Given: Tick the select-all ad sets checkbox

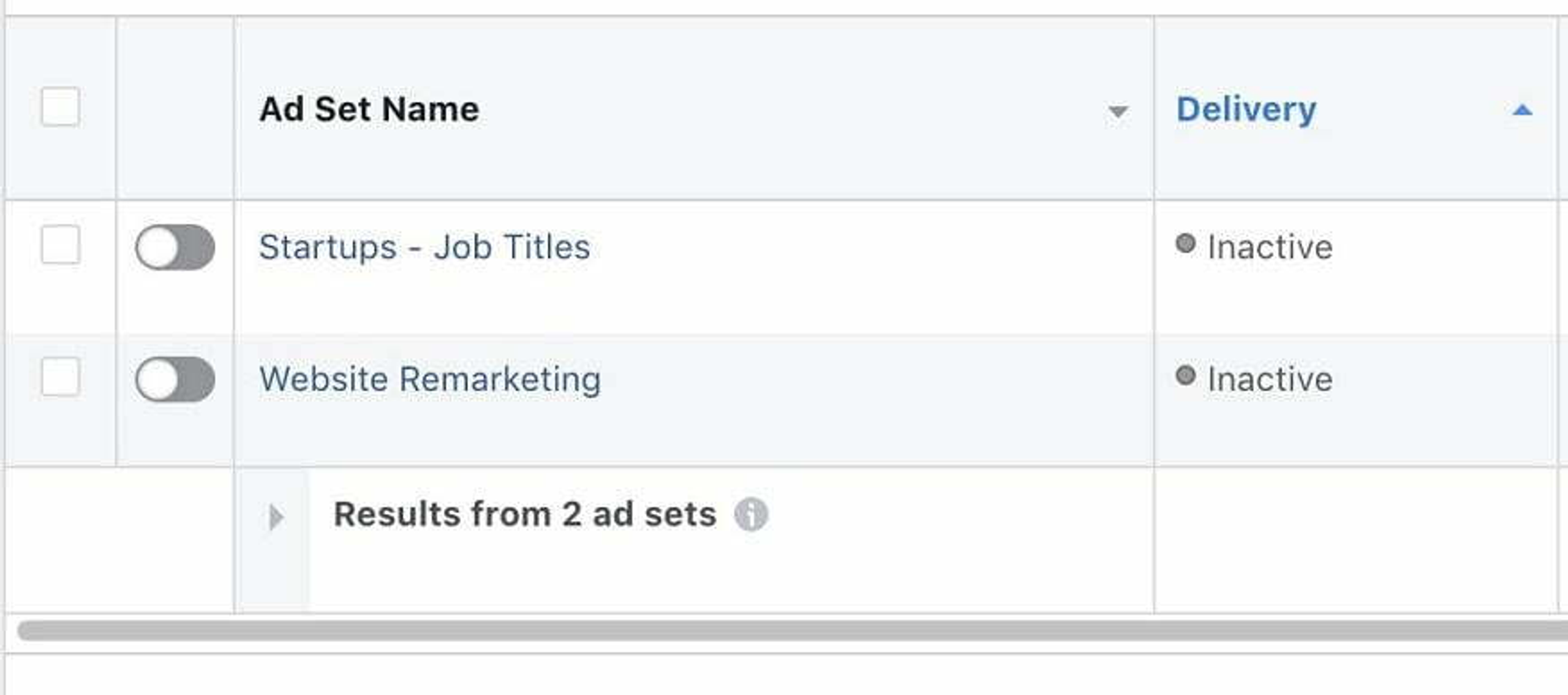Looking at the screenshot, I should point(60,107).
